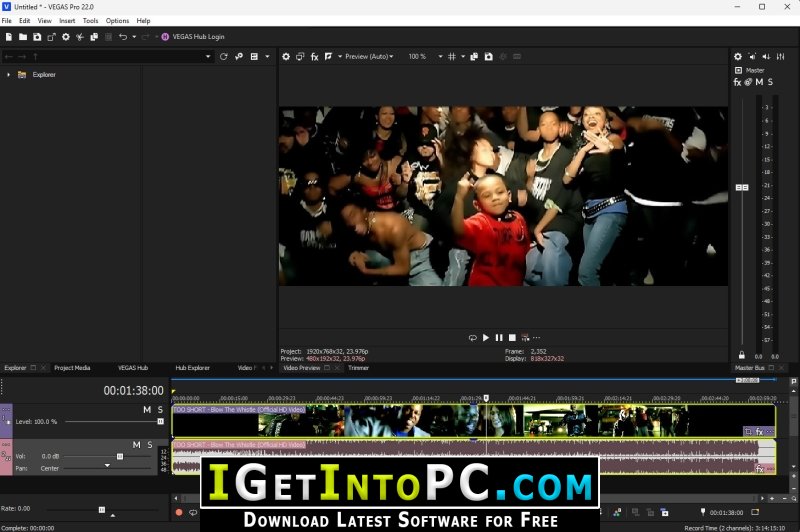Click the Record button in transport bar
This screenshot has width=800, height=532.
point(179,512)
